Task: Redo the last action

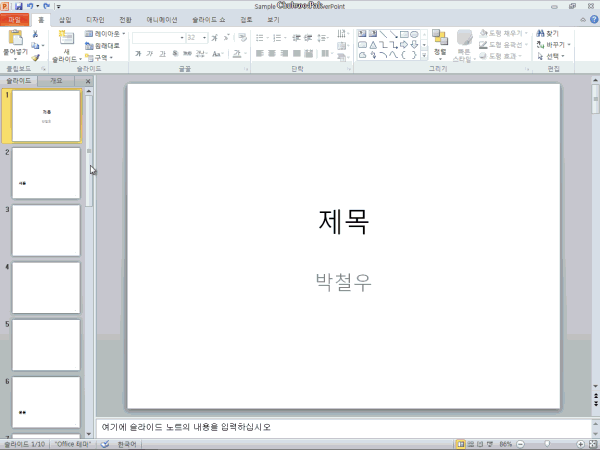Action: point(46,6)
